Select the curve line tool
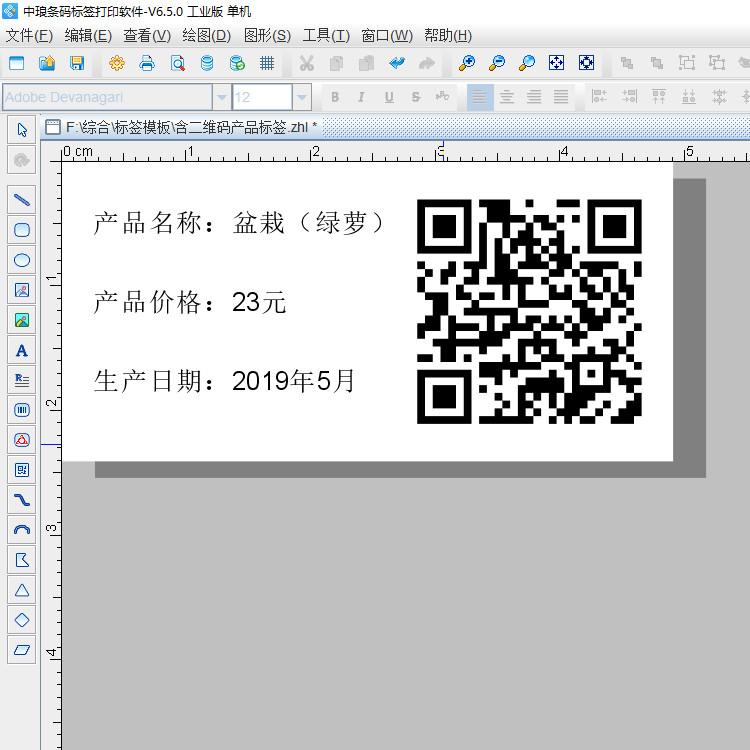The image size is (750, 750). pyautogui.click(x=22, y=500)
